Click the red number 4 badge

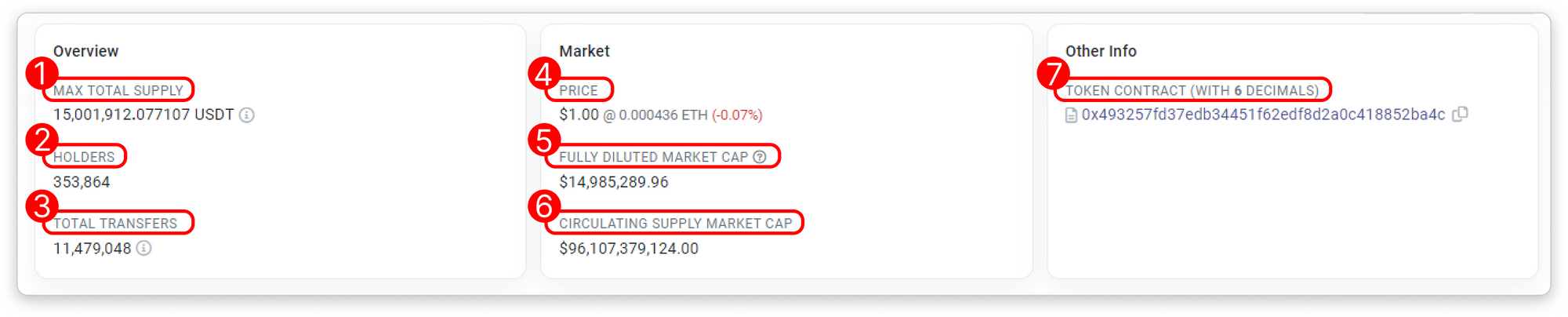[543, 74]
